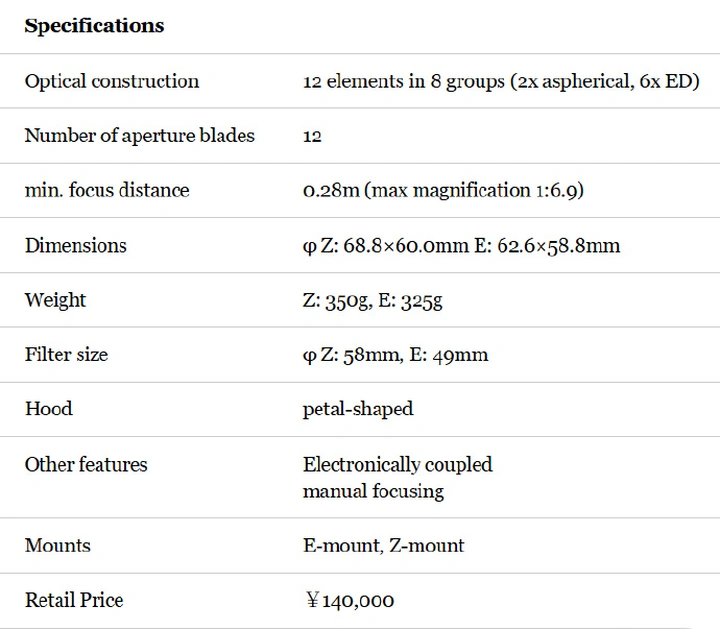Select the Z: 350g, E: 325g value
Viewport: 720px width, 630px height.
372,300
